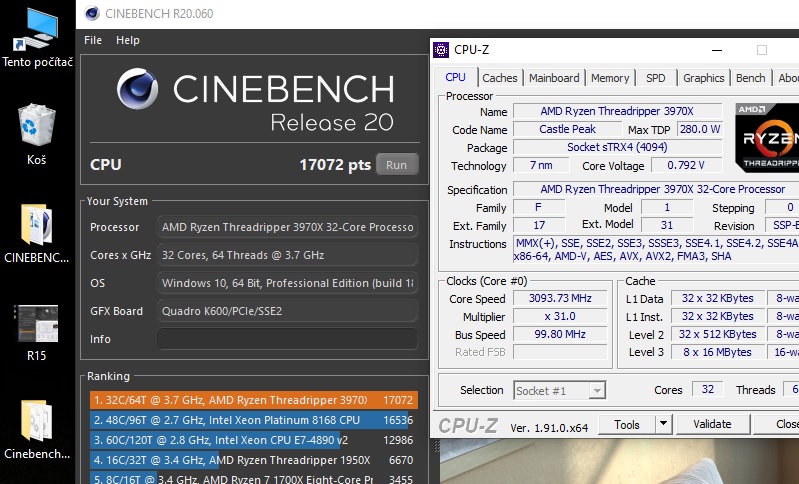Select the CINEBENC... folder desktop icon
The image size is (799, 484).
tap(37, 233)
